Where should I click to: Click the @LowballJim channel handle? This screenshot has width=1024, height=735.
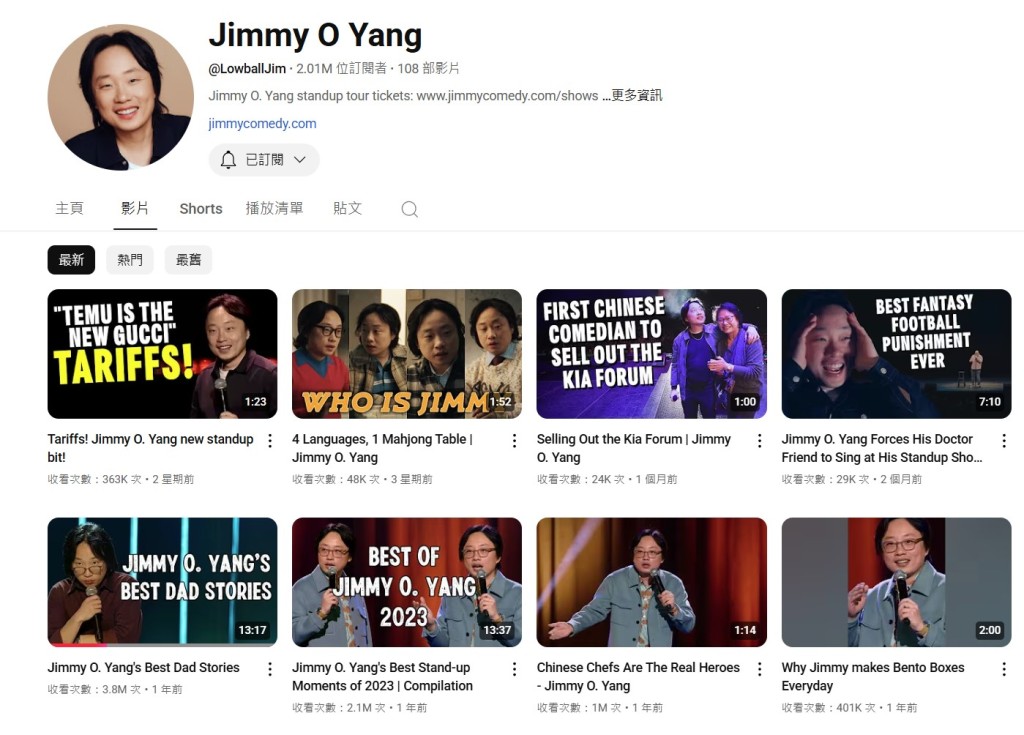pyautogui.click(x=247, y=69)
